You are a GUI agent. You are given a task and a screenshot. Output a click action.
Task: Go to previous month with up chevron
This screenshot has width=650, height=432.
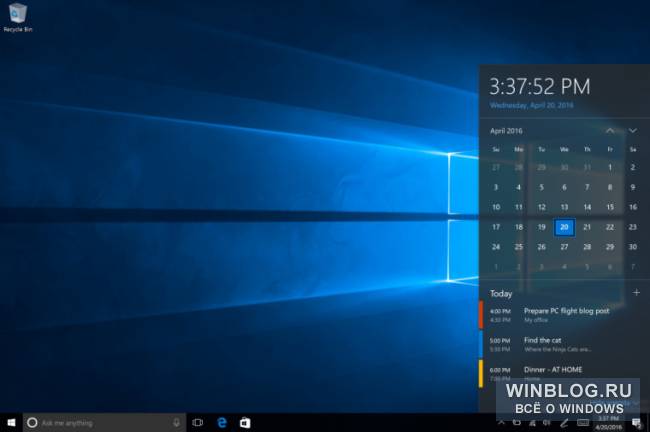tap(610, 131)
